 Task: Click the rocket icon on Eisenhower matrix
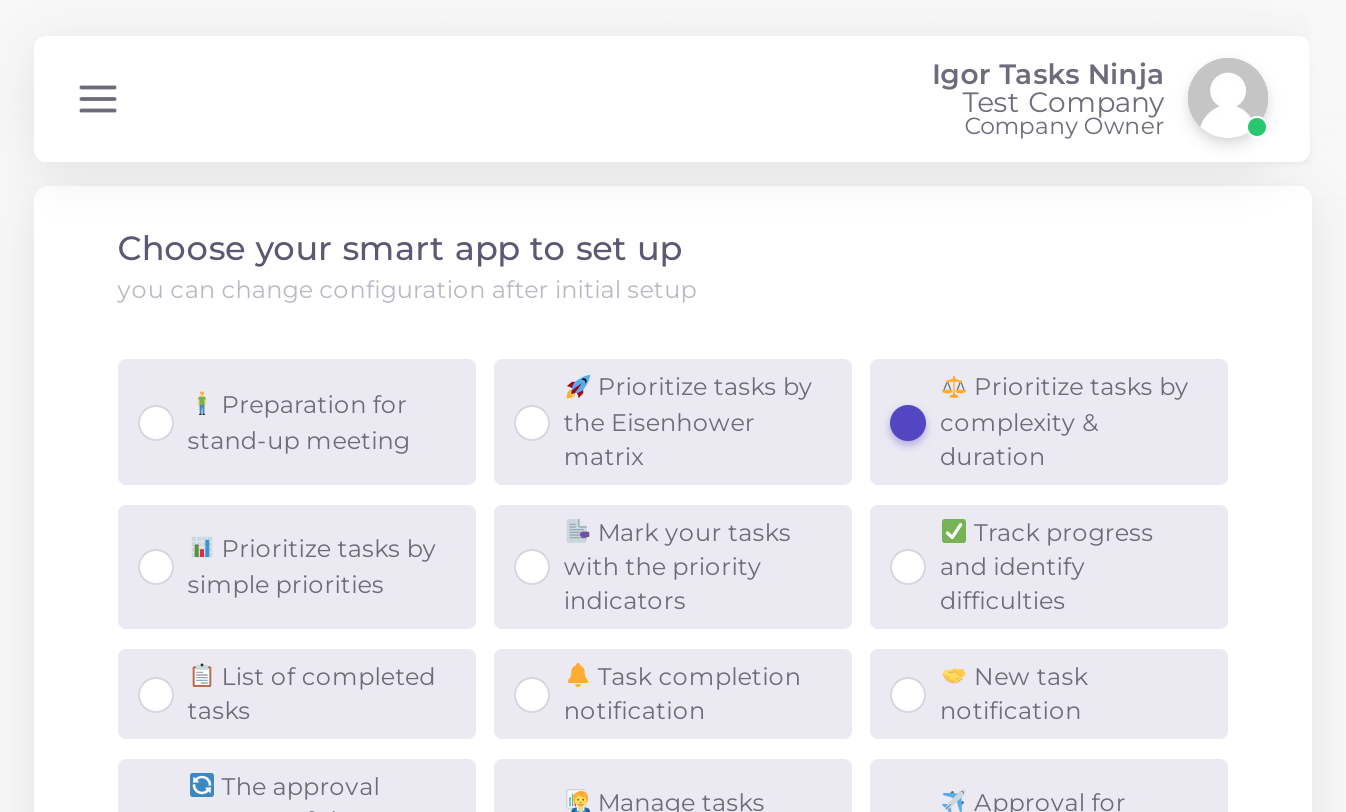[x=577, y=387]
